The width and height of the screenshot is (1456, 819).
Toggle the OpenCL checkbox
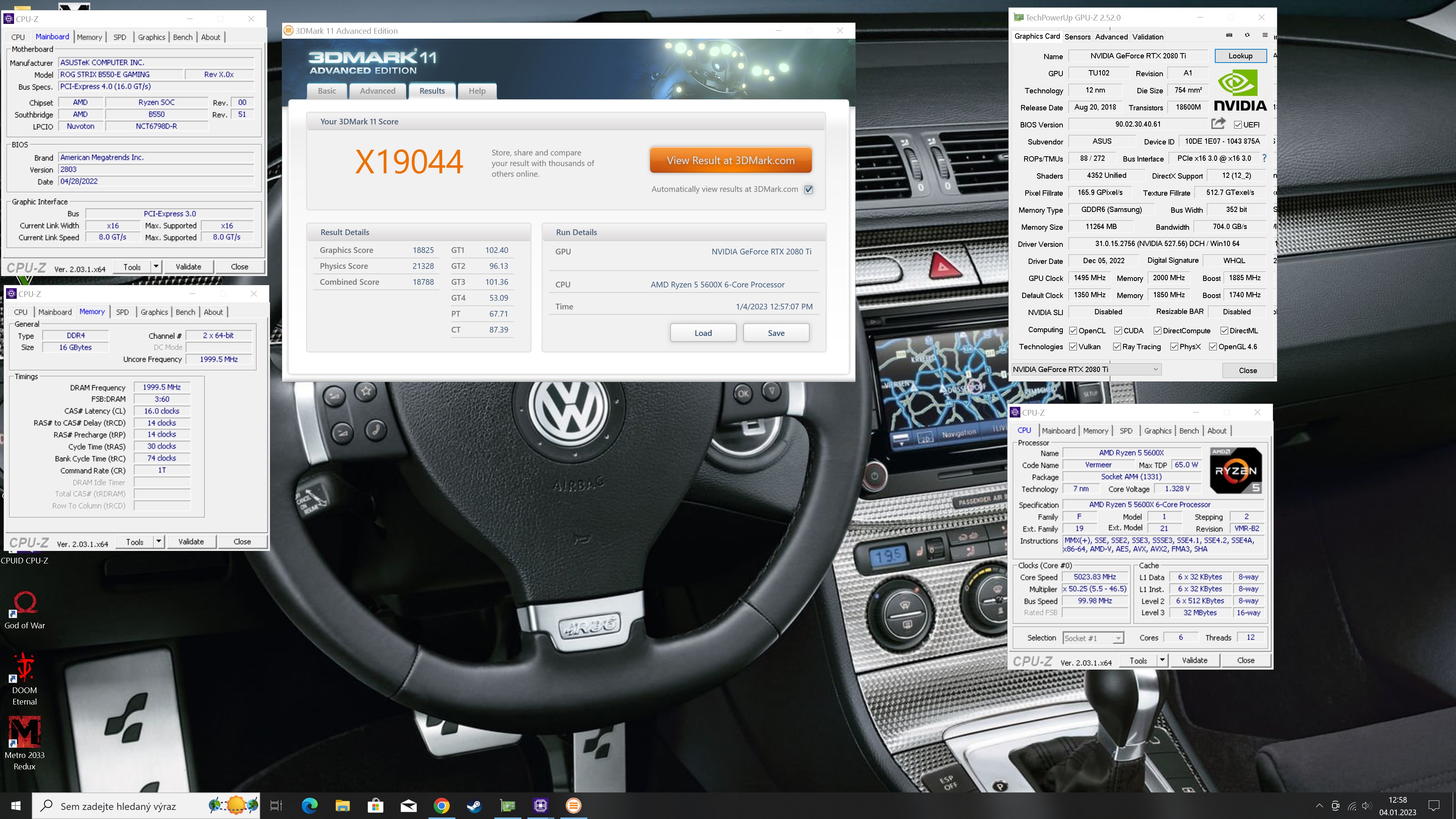pyautogui.click(x=1073, y=331)
